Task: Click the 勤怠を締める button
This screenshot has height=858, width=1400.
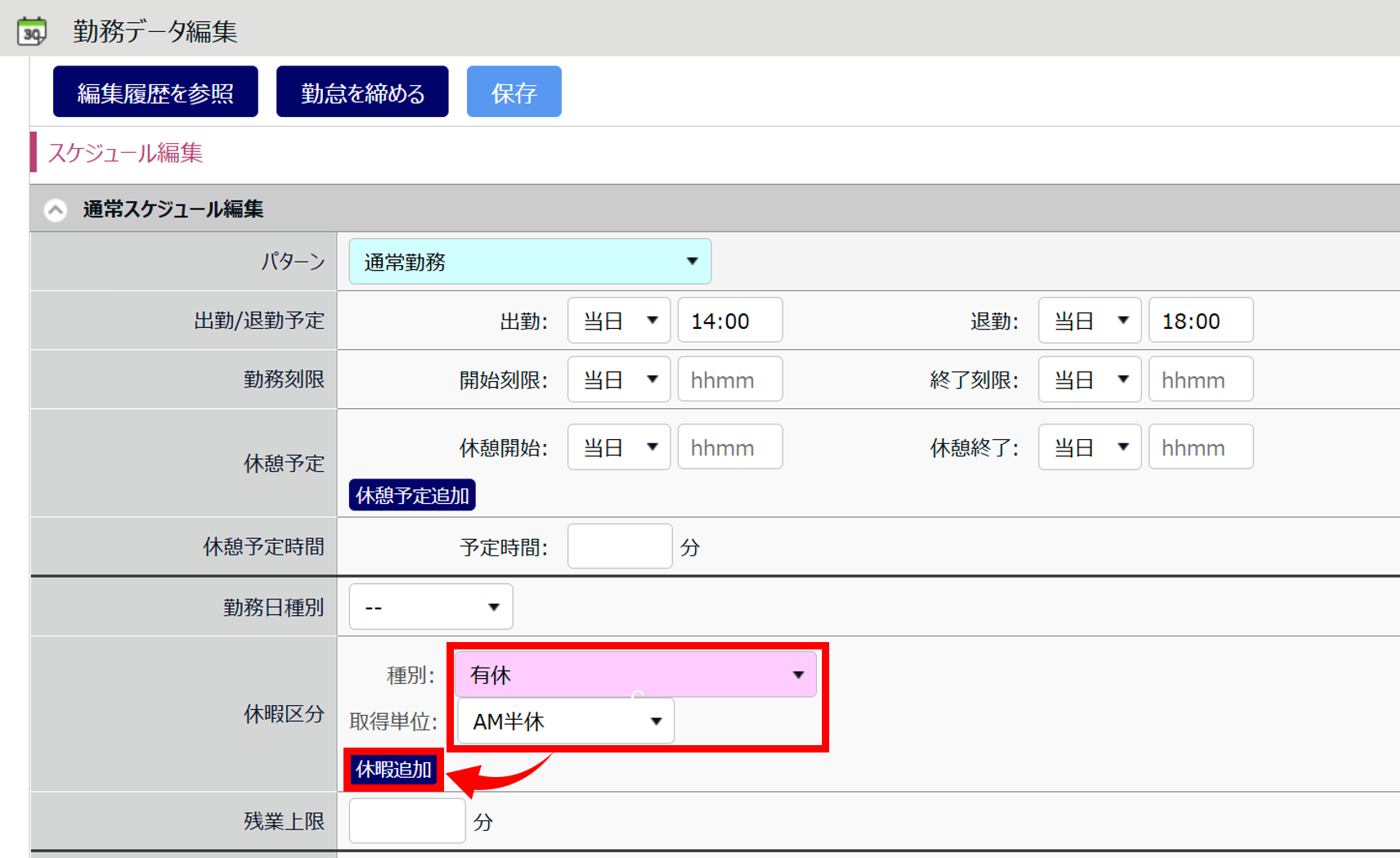Action: pyautogui.click(x=362, y=92)
